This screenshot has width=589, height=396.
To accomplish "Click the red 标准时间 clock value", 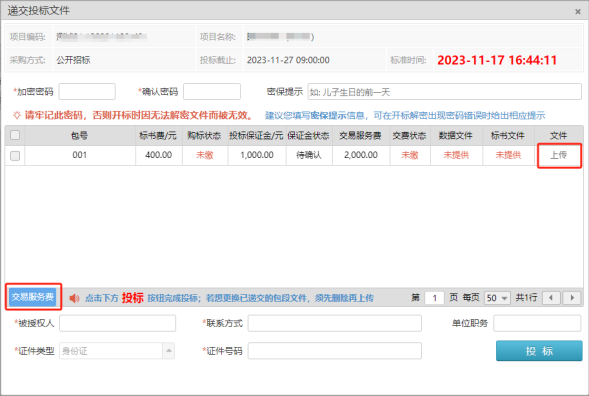I will click(x=497, y=60).
